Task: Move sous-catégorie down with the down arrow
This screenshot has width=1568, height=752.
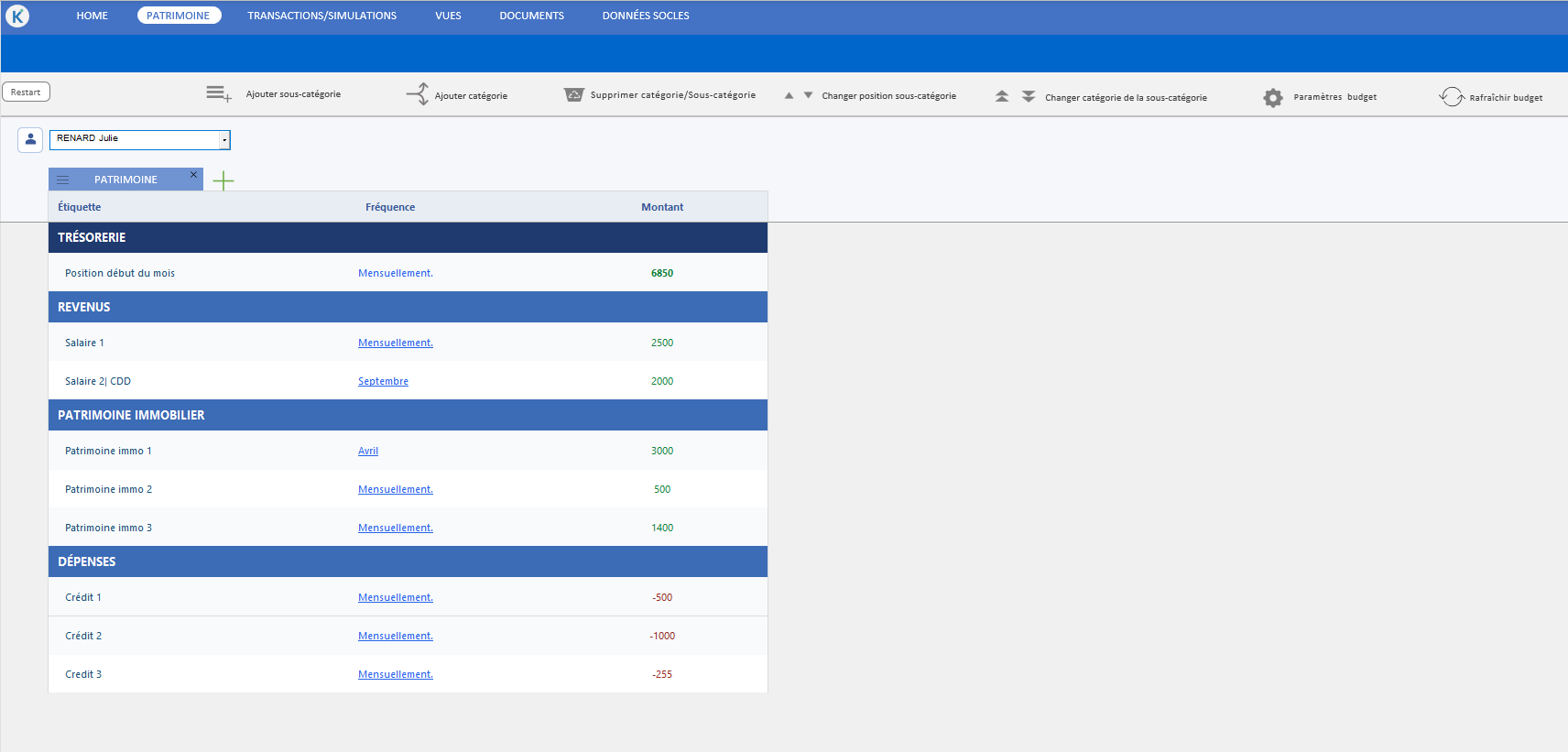Action: click(x=808, y=95)
